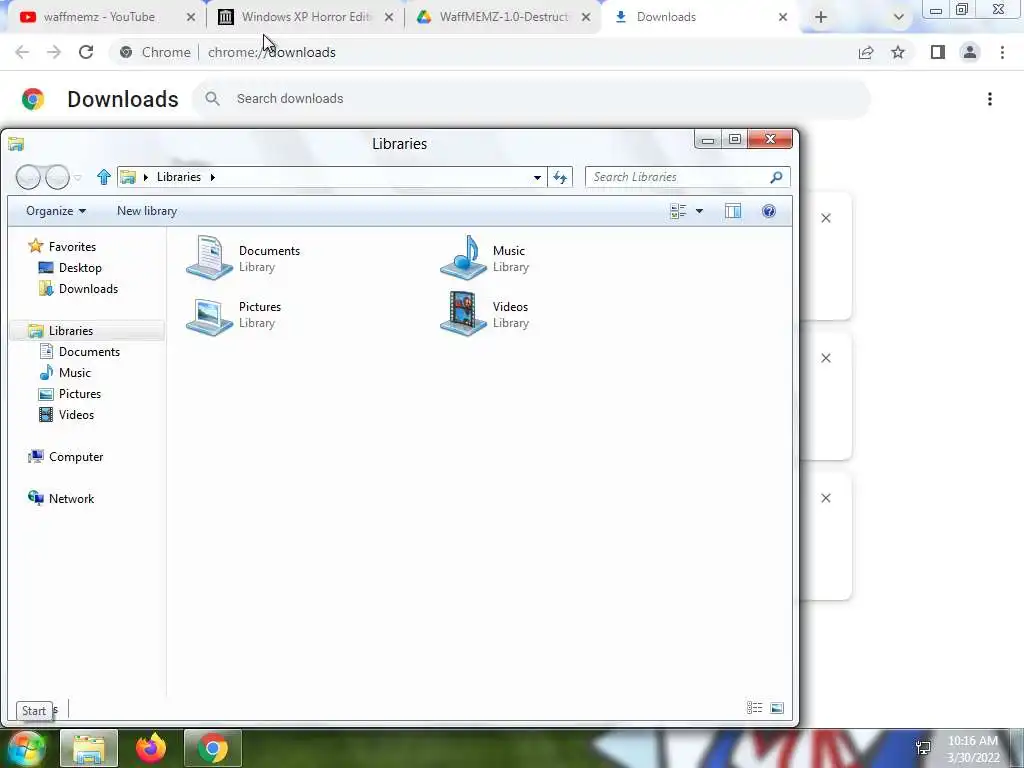Click the Change your view icon

tap(678, 211)
